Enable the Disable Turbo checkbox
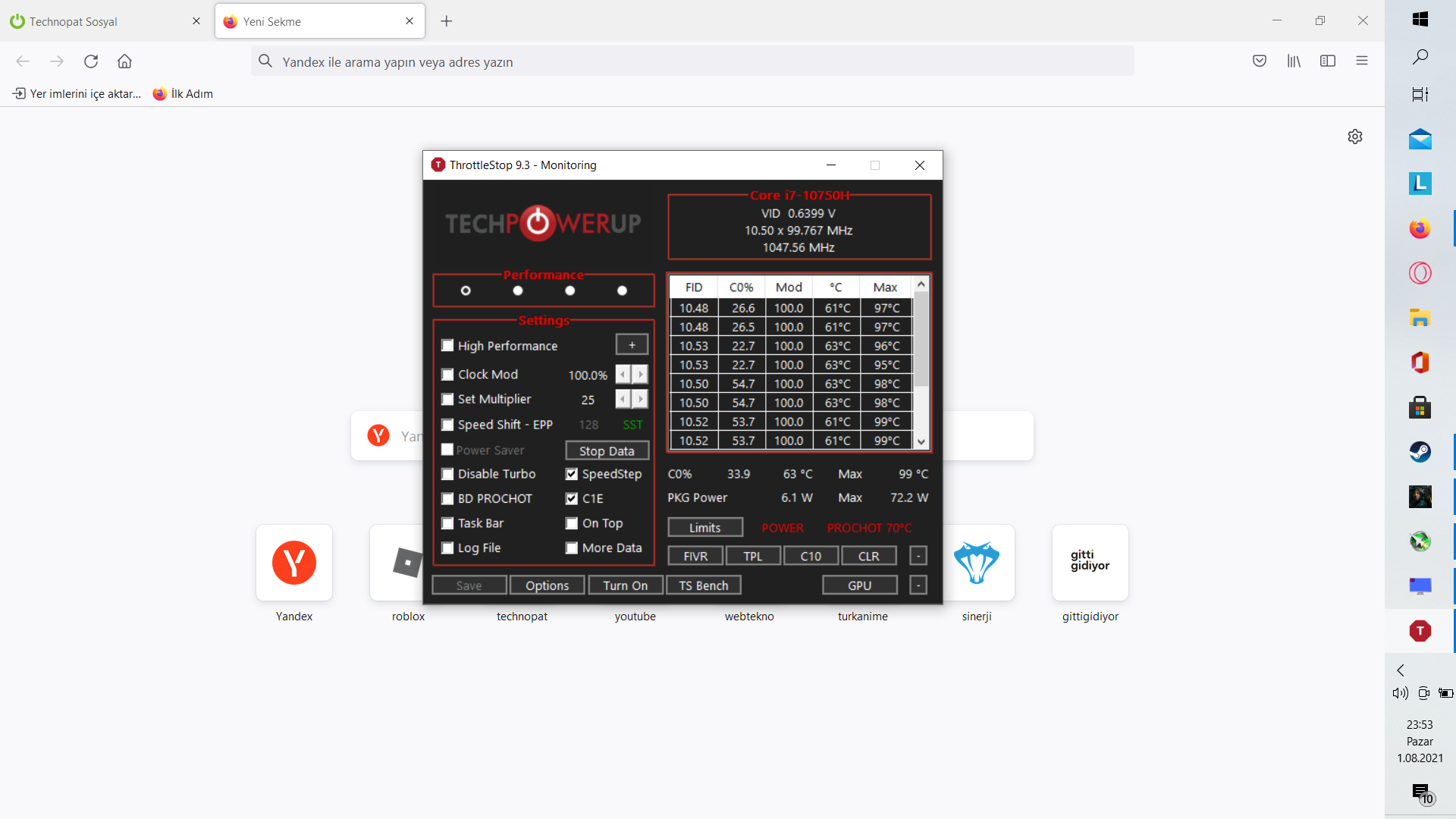The height and width of the screenshot is (819, 1456). coord(447,474)
